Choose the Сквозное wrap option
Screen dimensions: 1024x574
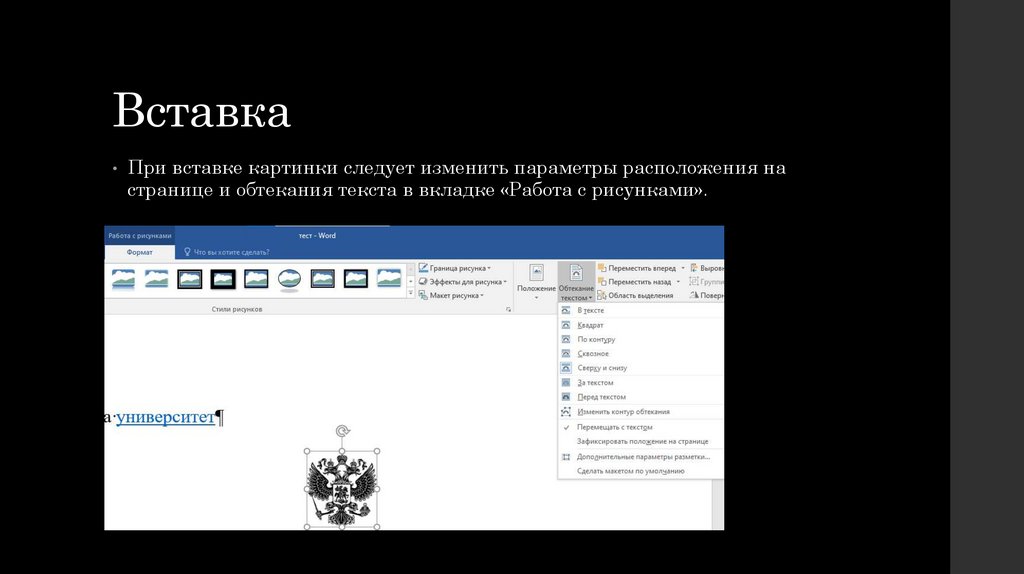(641, 353)
